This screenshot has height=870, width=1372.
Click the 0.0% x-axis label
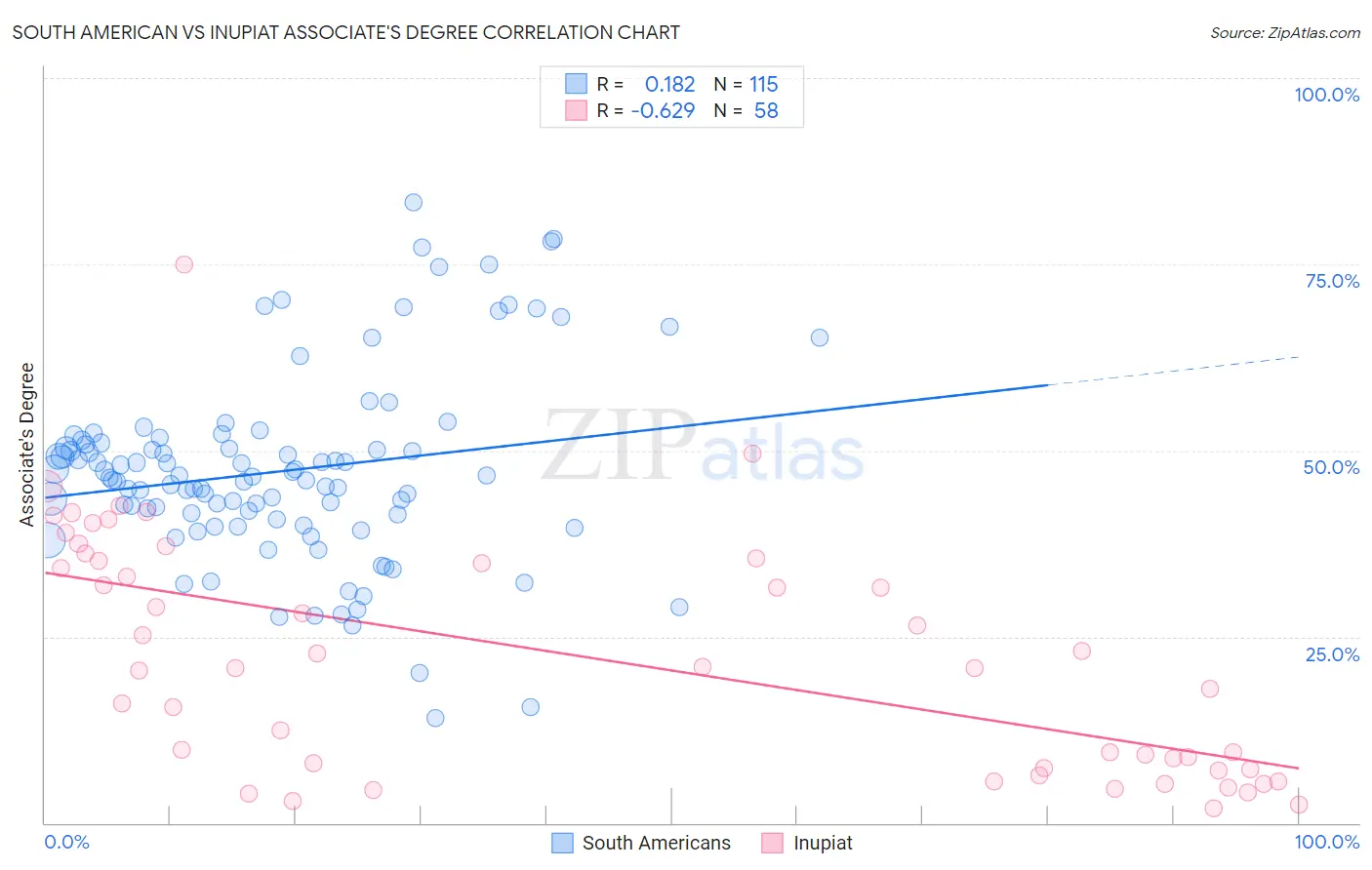coord(66,842)
